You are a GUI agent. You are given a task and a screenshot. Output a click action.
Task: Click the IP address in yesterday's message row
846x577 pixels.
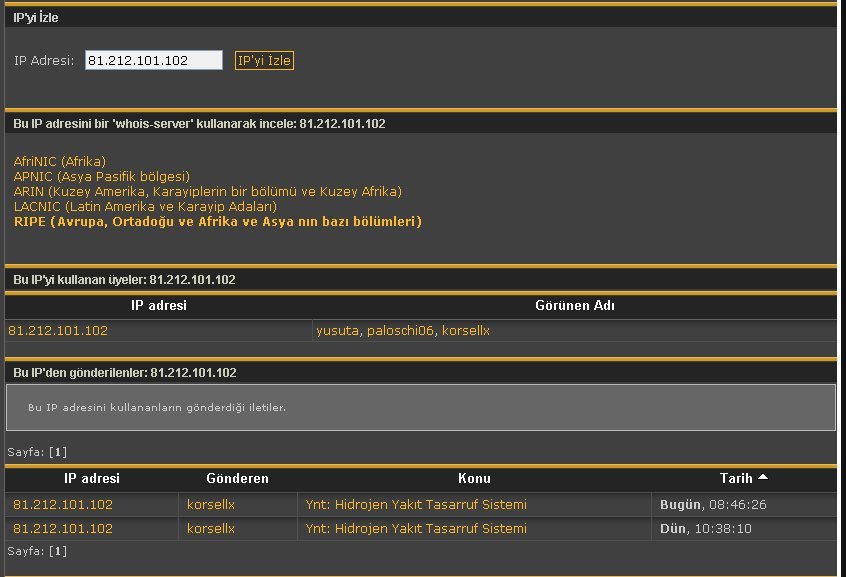(63, 529)
